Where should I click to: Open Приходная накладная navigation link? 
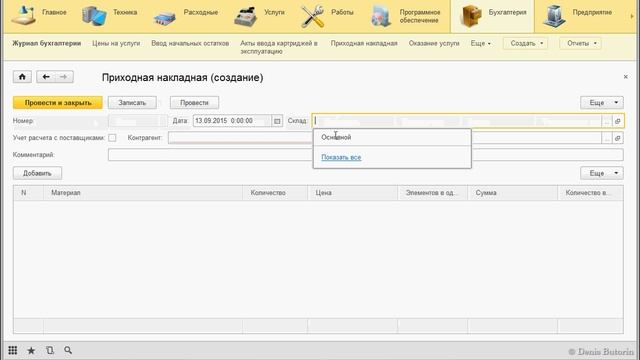[x=364, y=43]
